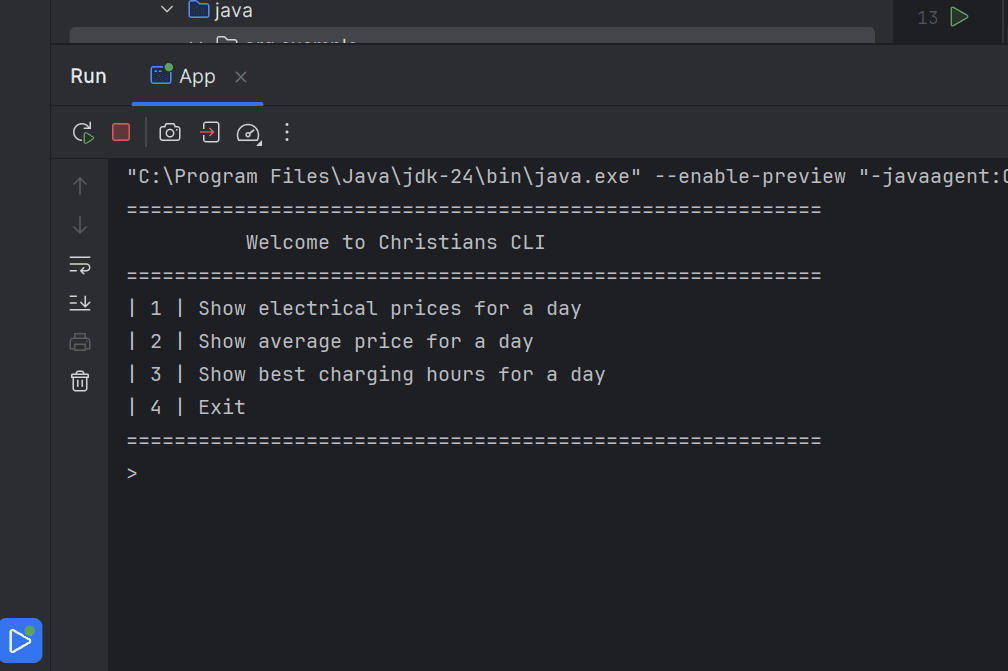Select the java folder in tree

click(233, 11)
